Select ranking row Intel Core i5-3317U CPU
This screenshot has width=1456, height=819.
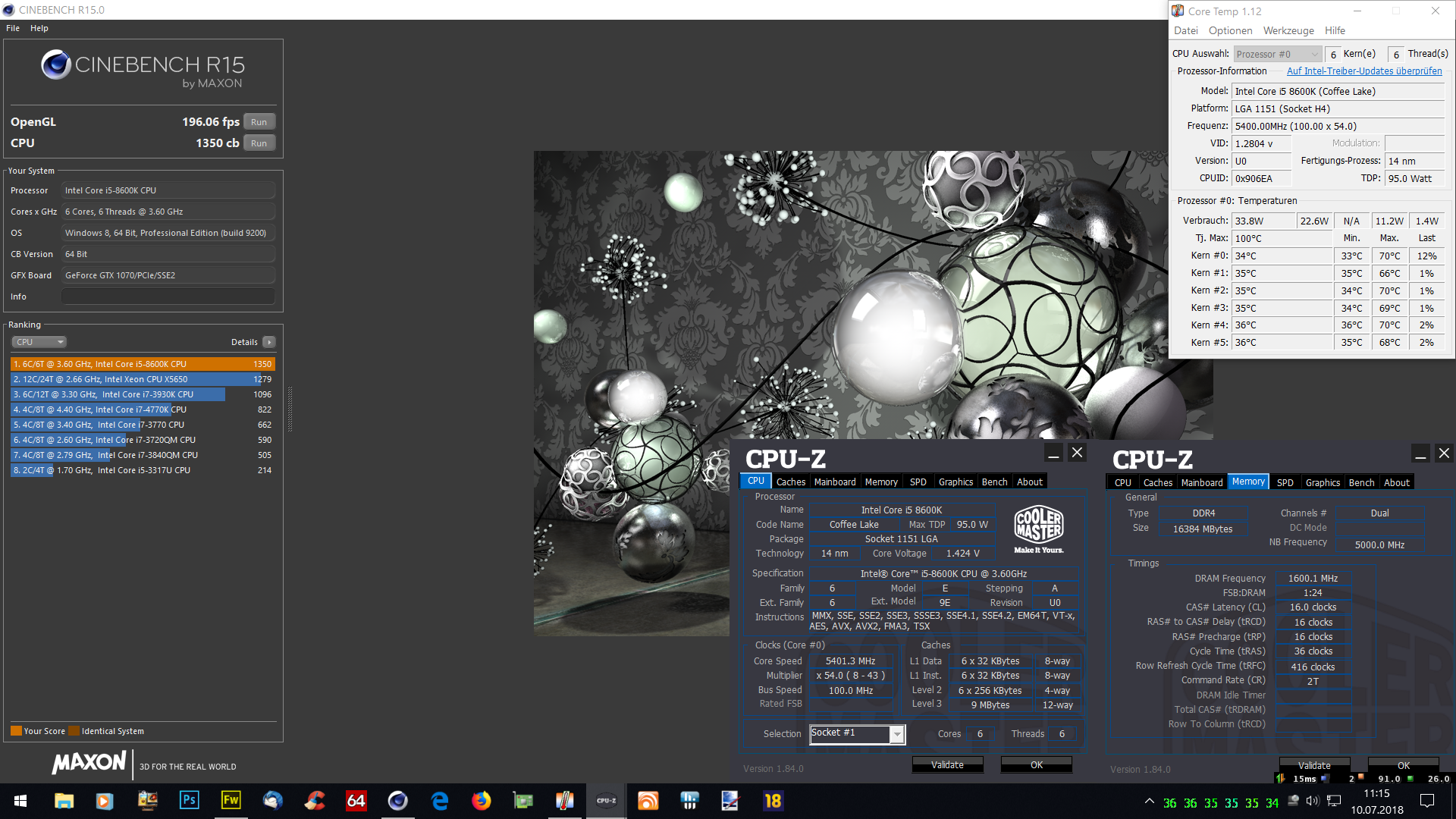[x=143, y=470]
